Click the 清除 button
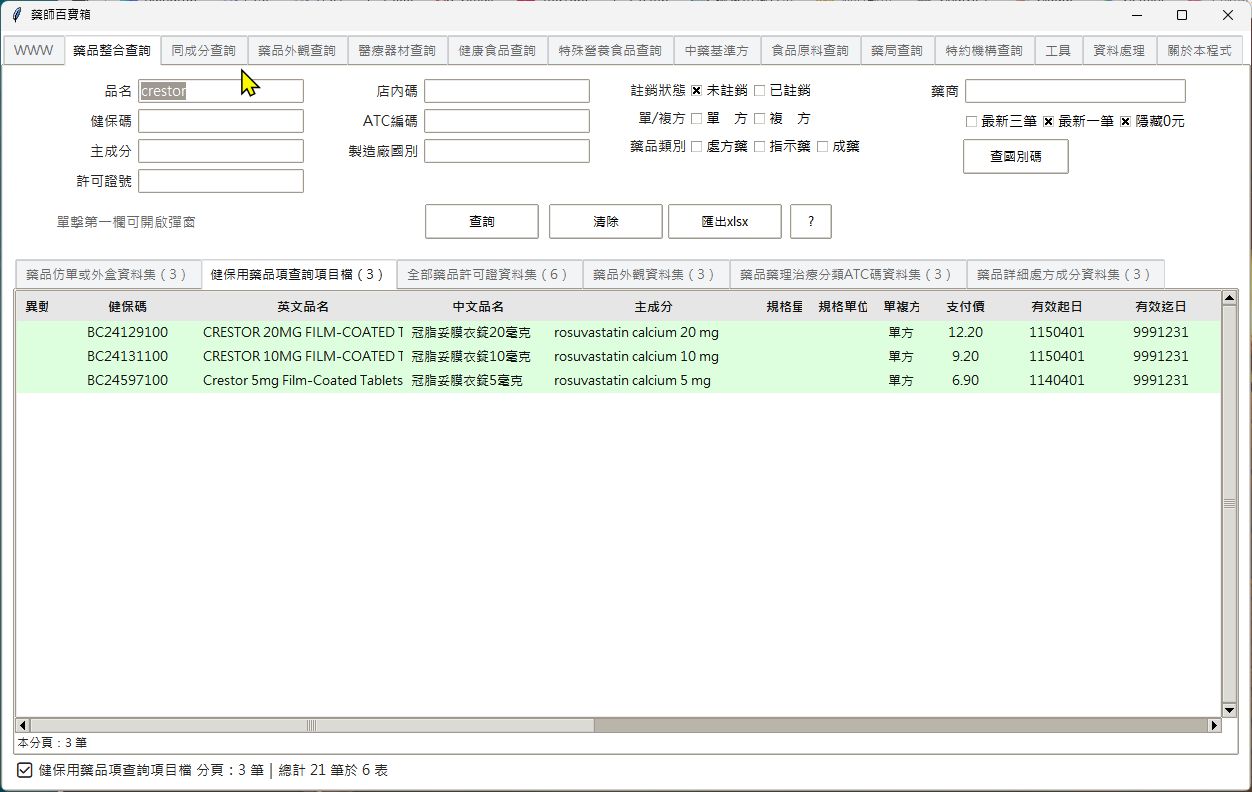Viewport: 1252px width, 792px height. 605,221
